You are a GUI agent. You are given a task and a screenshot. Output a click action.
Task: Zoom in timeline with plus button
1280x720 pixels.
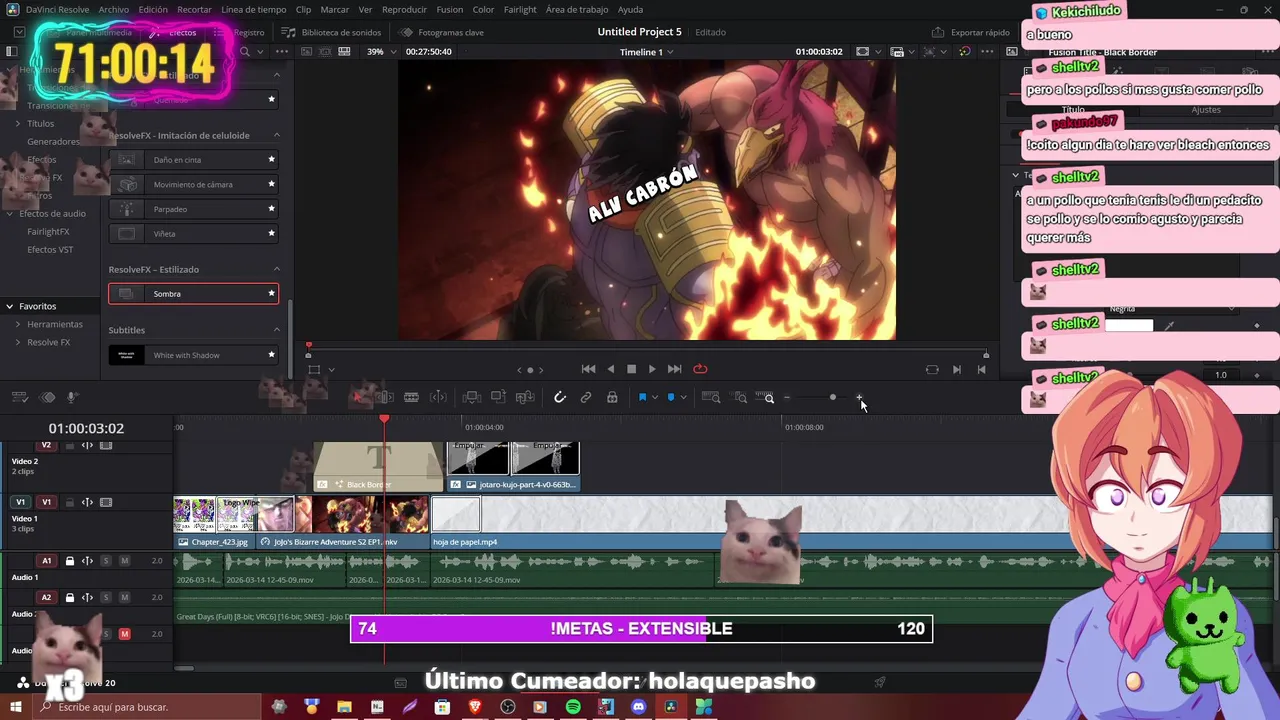coord(859,397)
